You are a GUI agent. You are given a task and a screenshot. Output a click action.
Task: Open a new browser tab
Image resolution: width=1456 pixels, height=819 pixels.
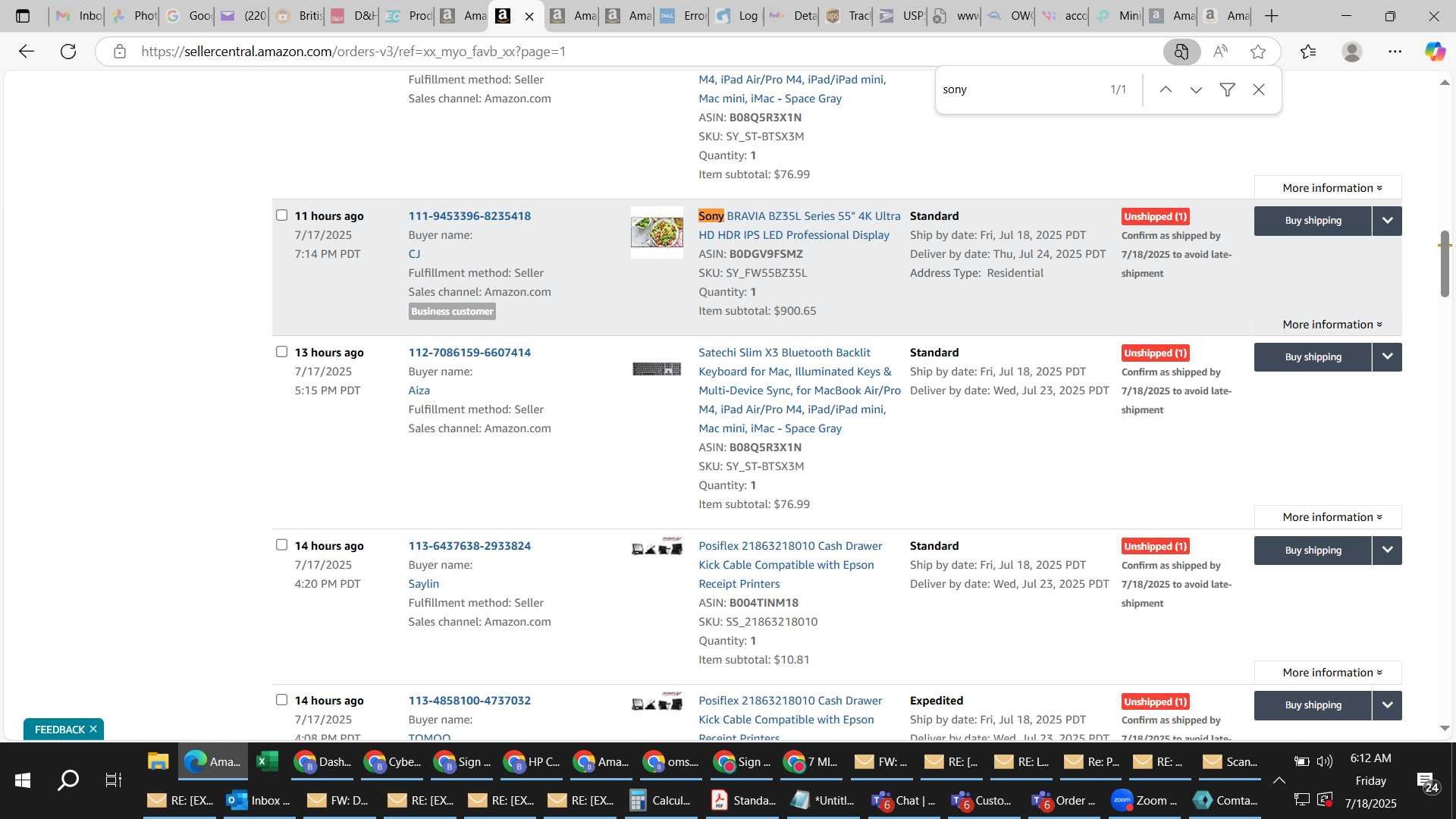tap(1272, 16)
